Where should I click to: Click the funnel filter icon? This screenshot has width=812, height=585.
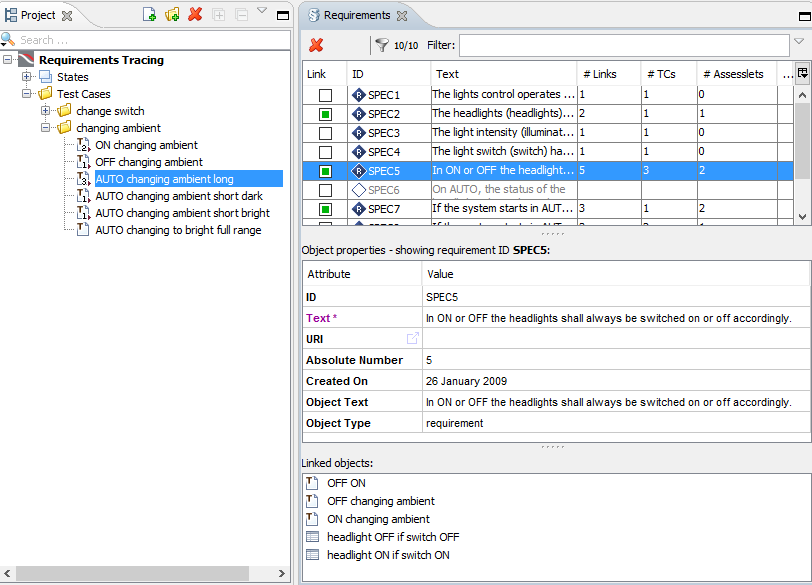pyautogui.click(x=382, y=45)
